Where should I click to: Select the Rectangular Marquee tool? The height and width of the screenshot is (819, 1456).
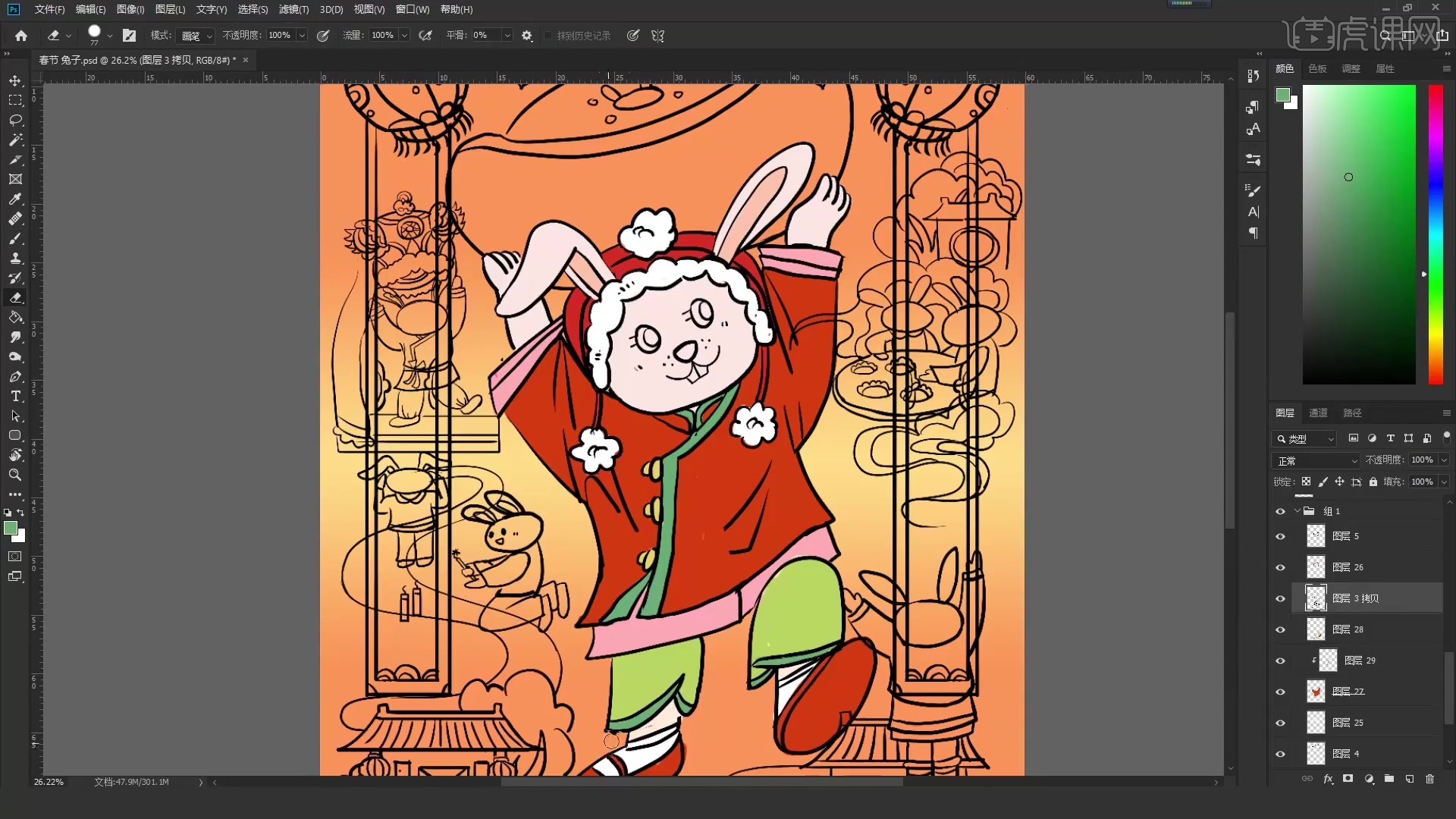[x=15, y=100]
